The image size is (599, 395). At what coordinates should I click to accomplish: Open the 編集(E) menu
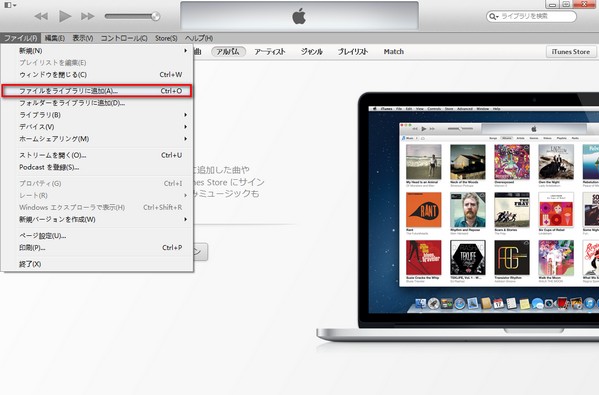(55, 38)
